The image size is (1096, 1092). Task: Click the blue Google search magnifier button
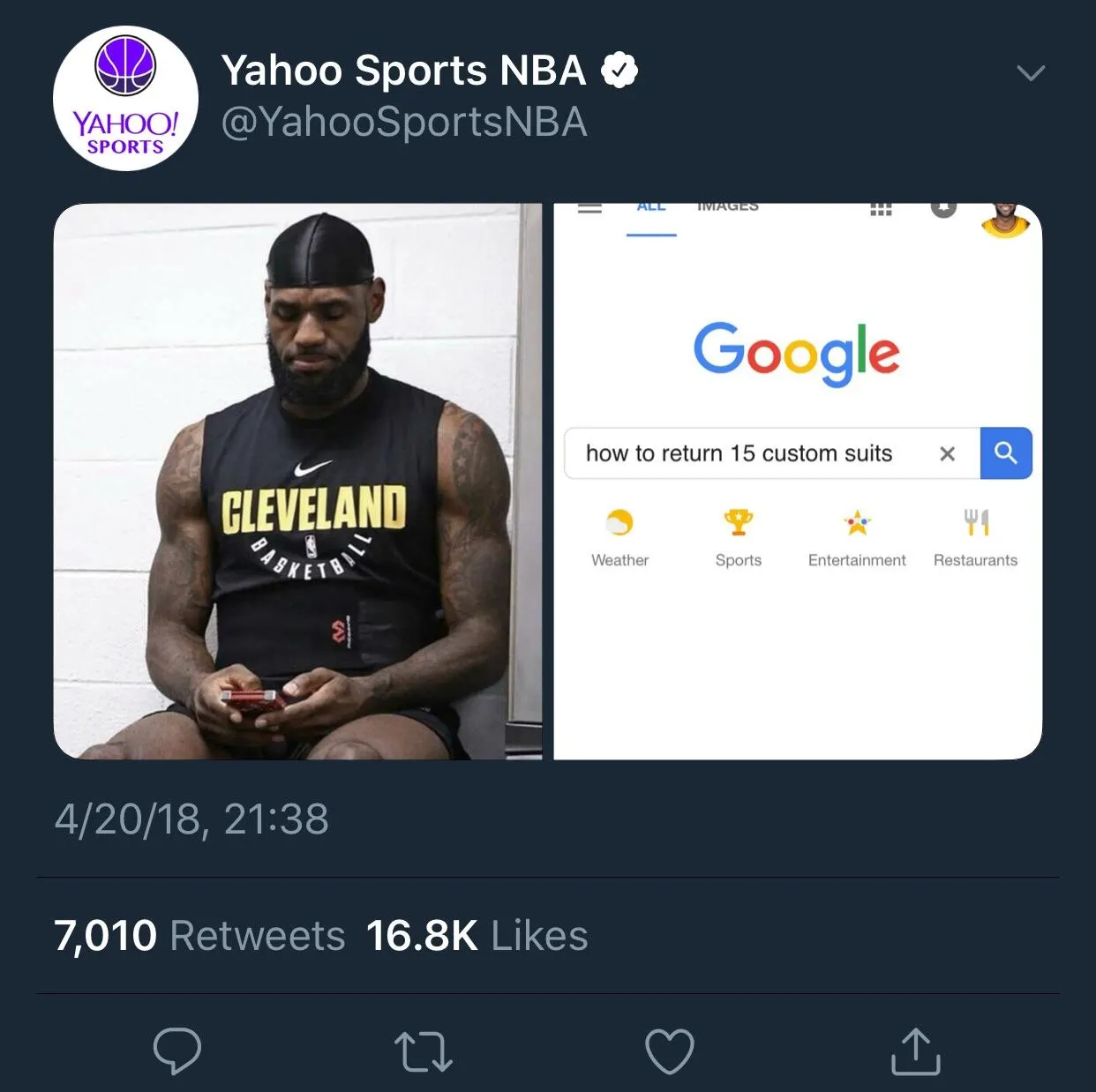(1006, 453)
